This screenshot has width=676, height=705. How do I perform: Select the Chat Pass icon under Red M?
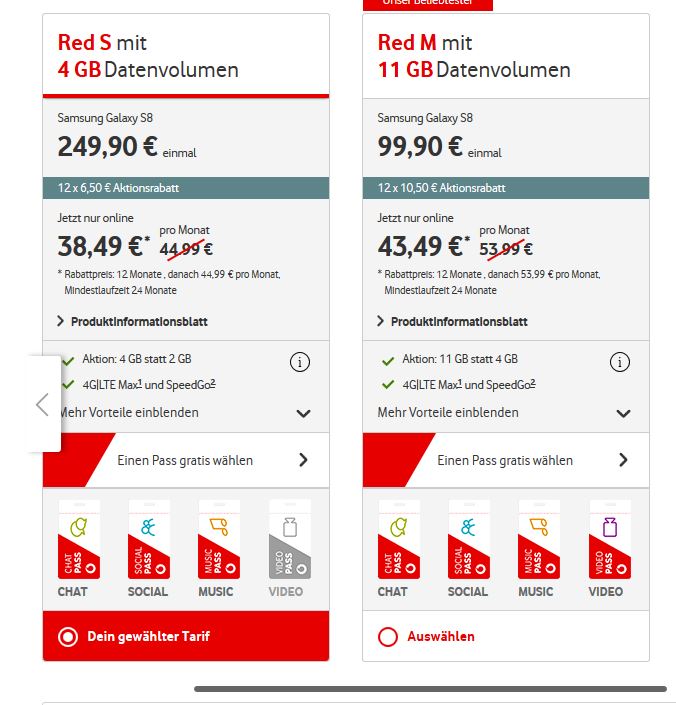[392, 540]
